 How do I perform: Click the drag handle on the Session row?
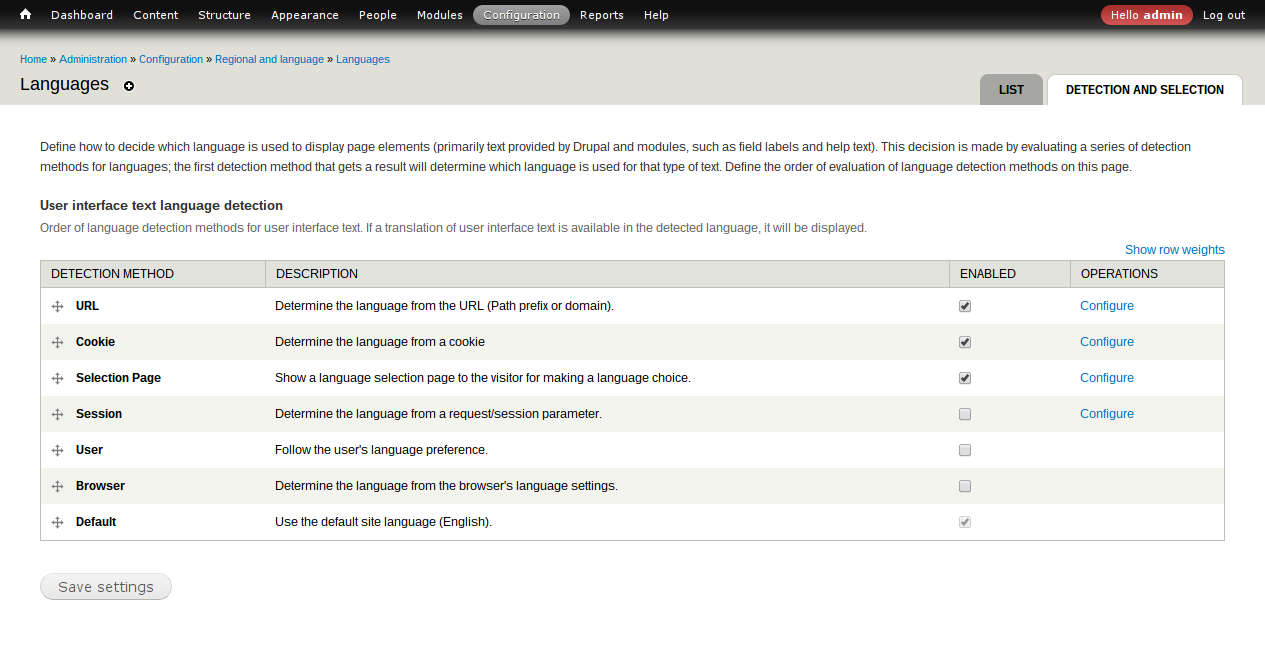(57, 414)
